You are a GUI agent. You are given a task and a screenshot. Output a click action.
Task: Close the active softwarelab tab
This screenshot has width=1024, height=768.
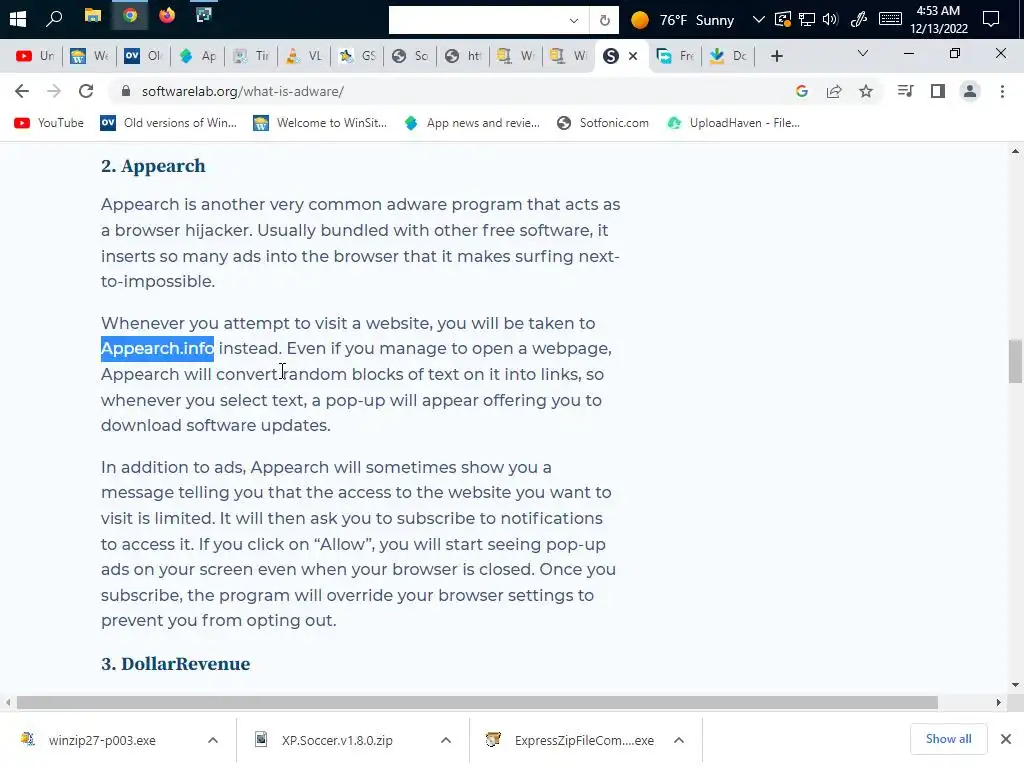pyautogui.click(x=633, y=56)
